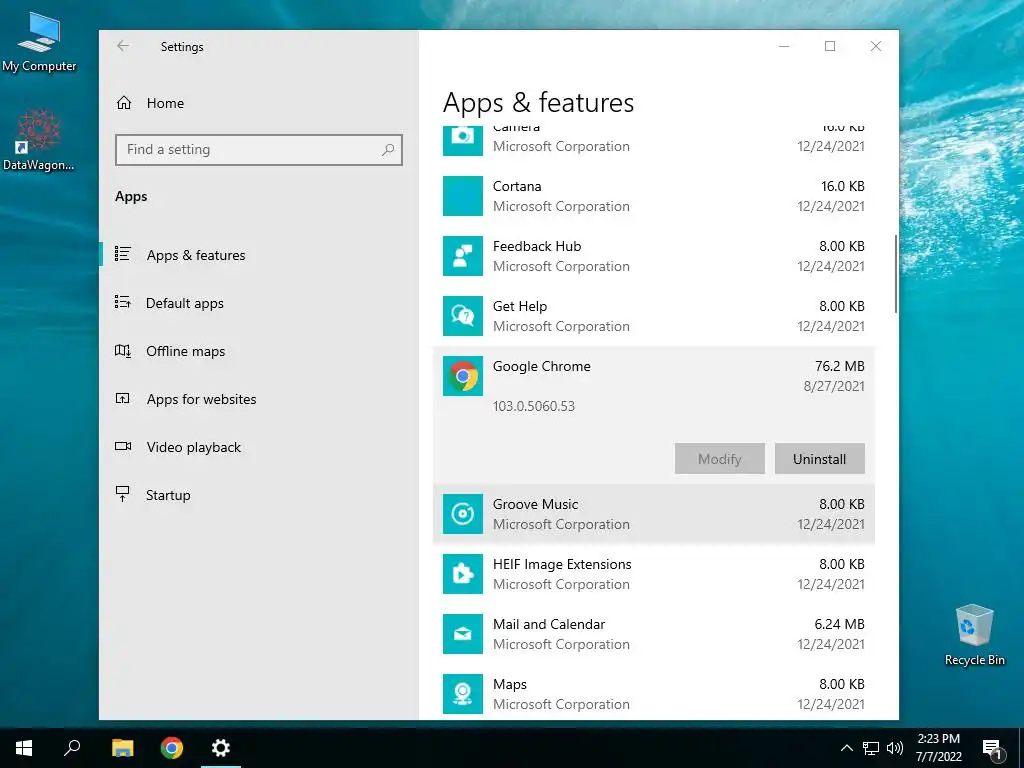The height and width of the screenshot is (768, 1024).
Task: Open taskbar search magnifier
Action: (72, 748)
